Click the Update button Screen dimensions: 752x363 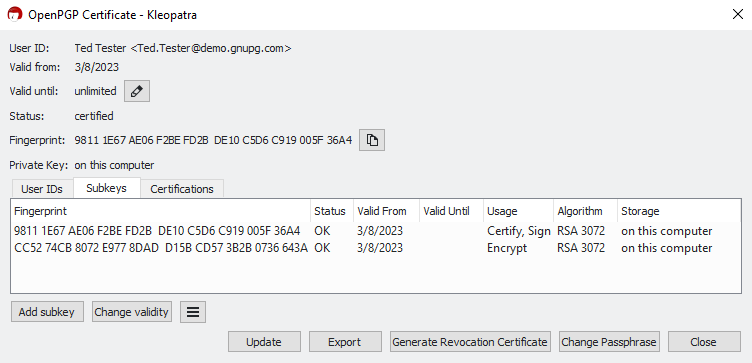264,342
